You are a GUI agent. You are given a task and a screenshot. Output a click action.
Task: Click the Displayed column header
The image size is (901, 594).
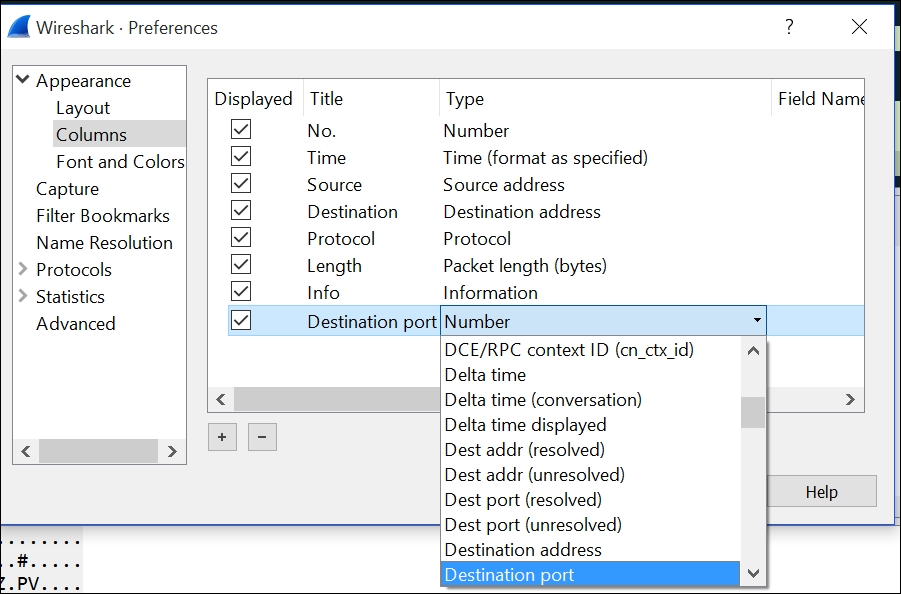[x=253, y=99]
